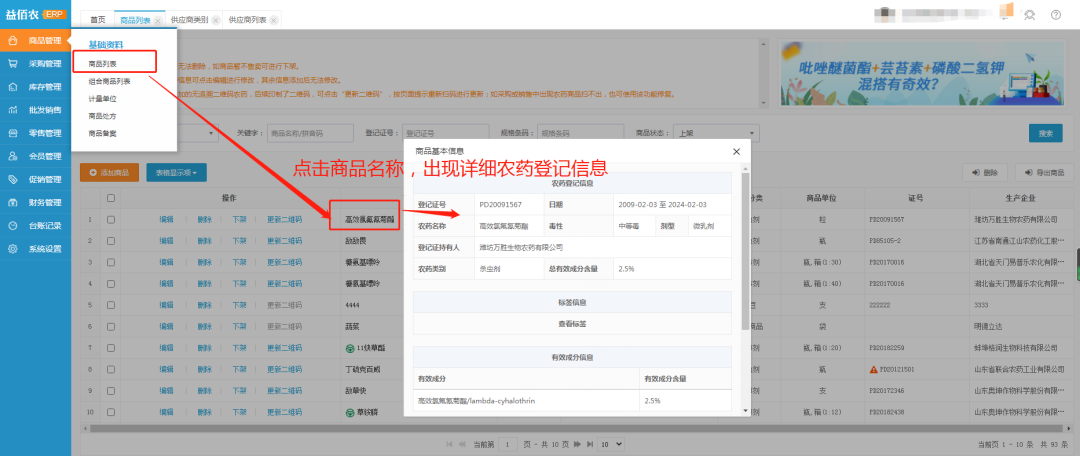
Task: Switch to the 供应商列表 tab
Action: click(x=247, y=21)
